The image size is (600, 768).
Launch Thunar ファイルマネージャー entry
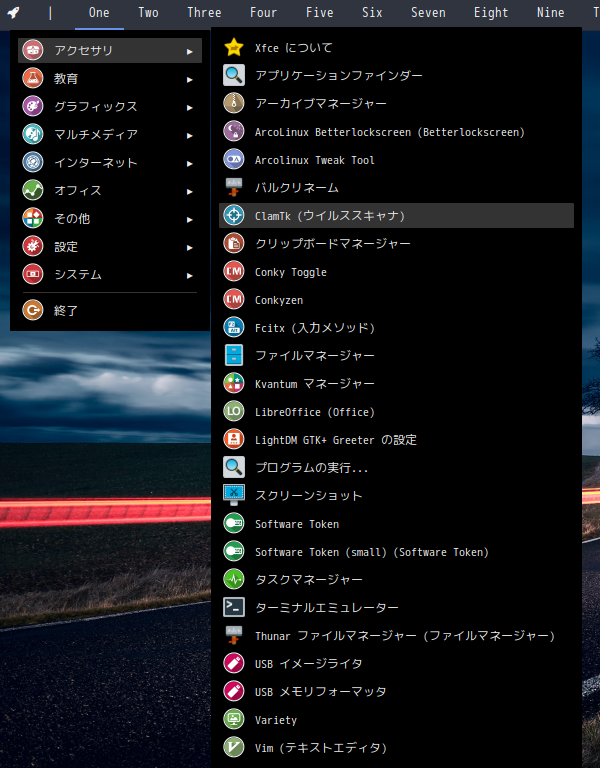pos(396,635)
